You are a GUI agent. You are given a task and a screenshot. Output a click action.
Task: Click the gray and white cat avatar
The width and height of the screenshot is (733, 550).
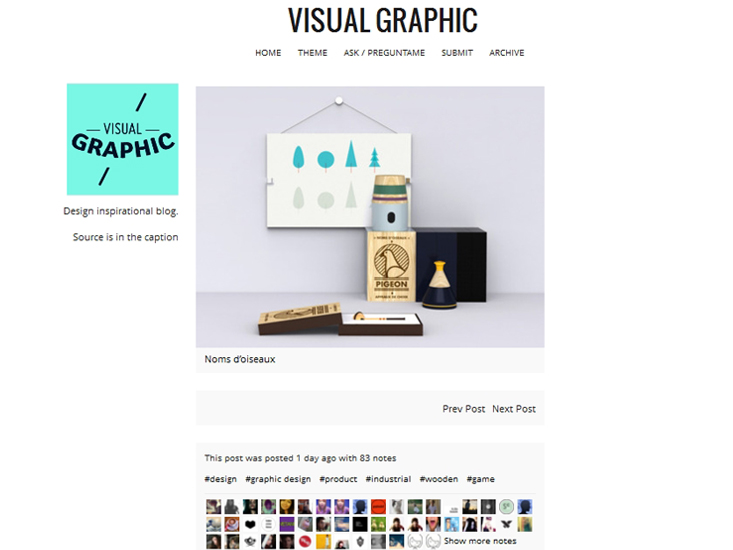[x=397, y=507]
